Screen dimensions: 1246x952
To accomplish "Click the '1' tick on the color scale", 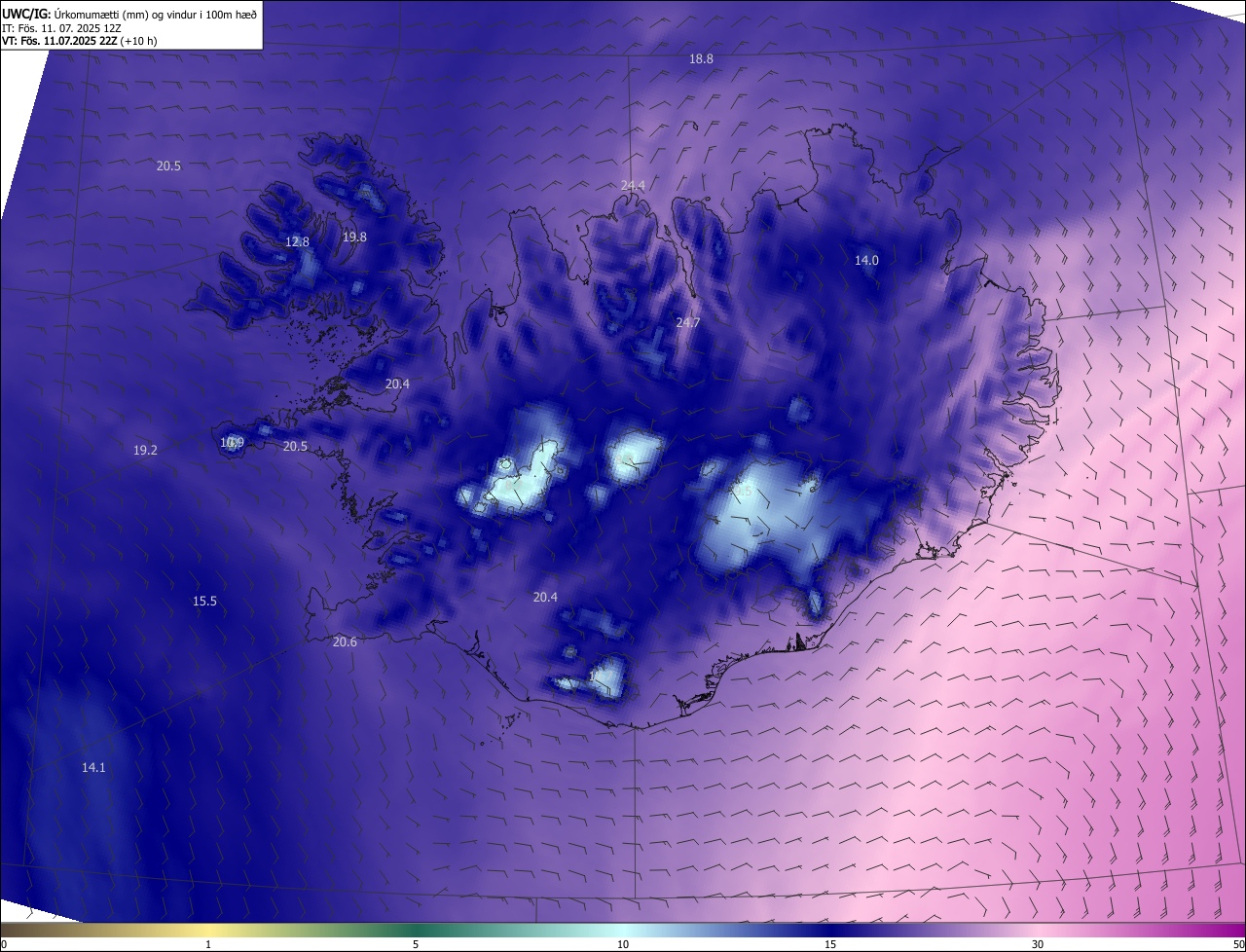I will 208,945.
